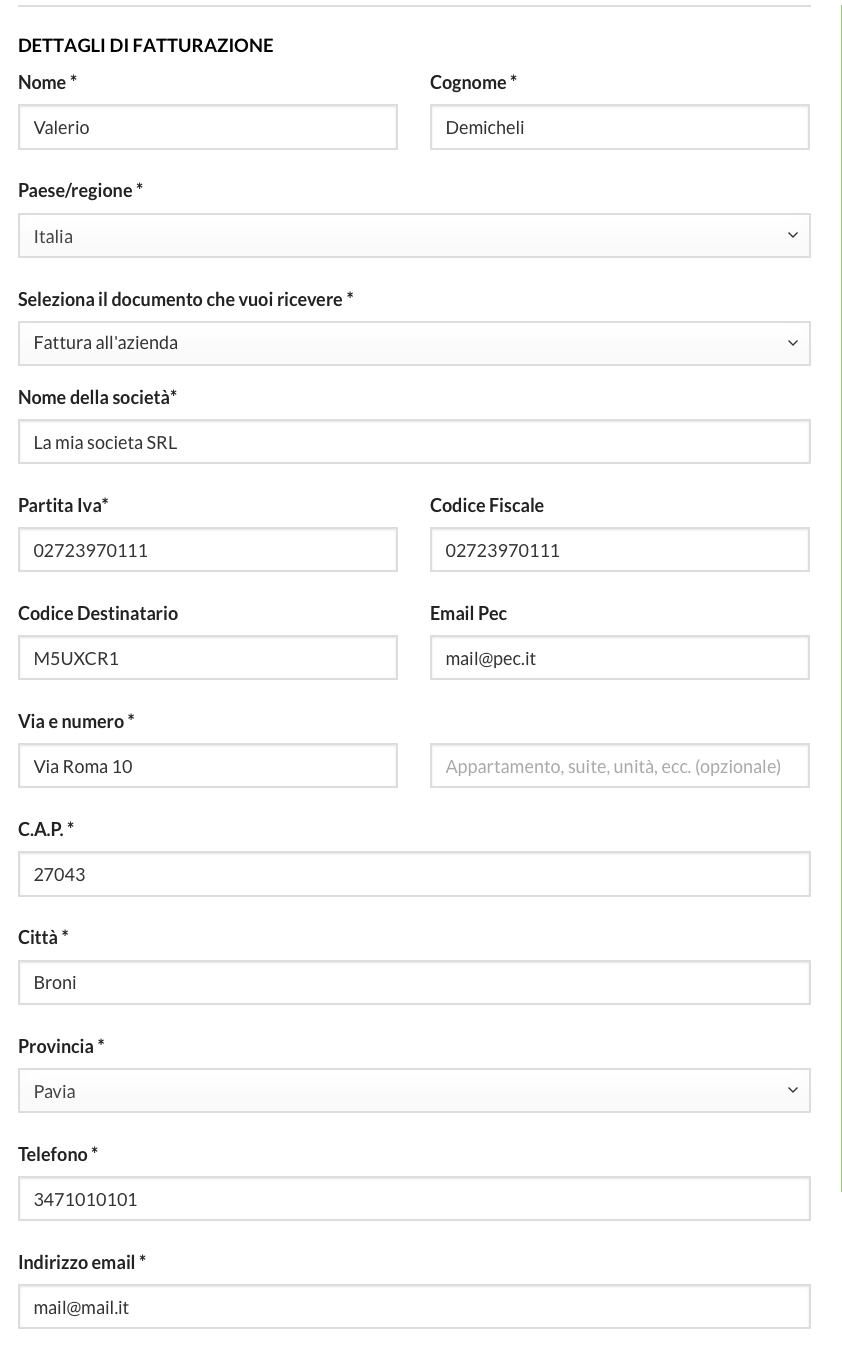Click the Provincia dropdown chevron arrow
Screen dimensions: 842x1358
(x=792, y=1091)
